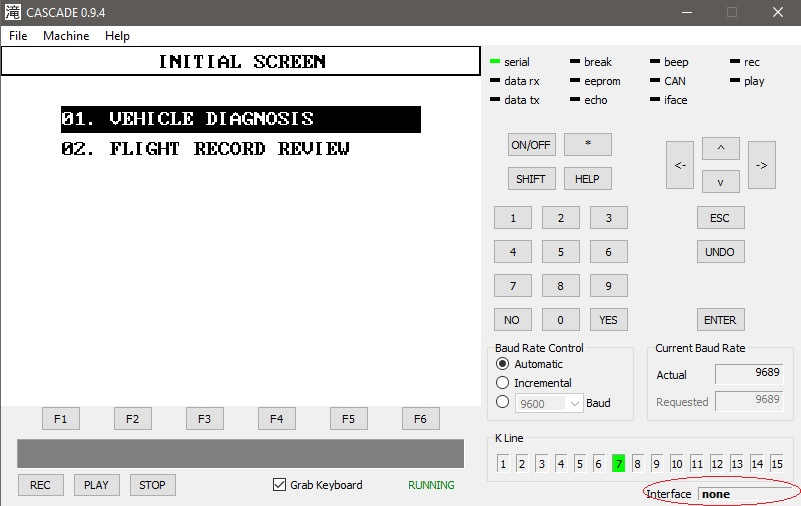The height and width of the screenshot is (506, 801).
Task: Click the PLAY button
Action: 97,485
